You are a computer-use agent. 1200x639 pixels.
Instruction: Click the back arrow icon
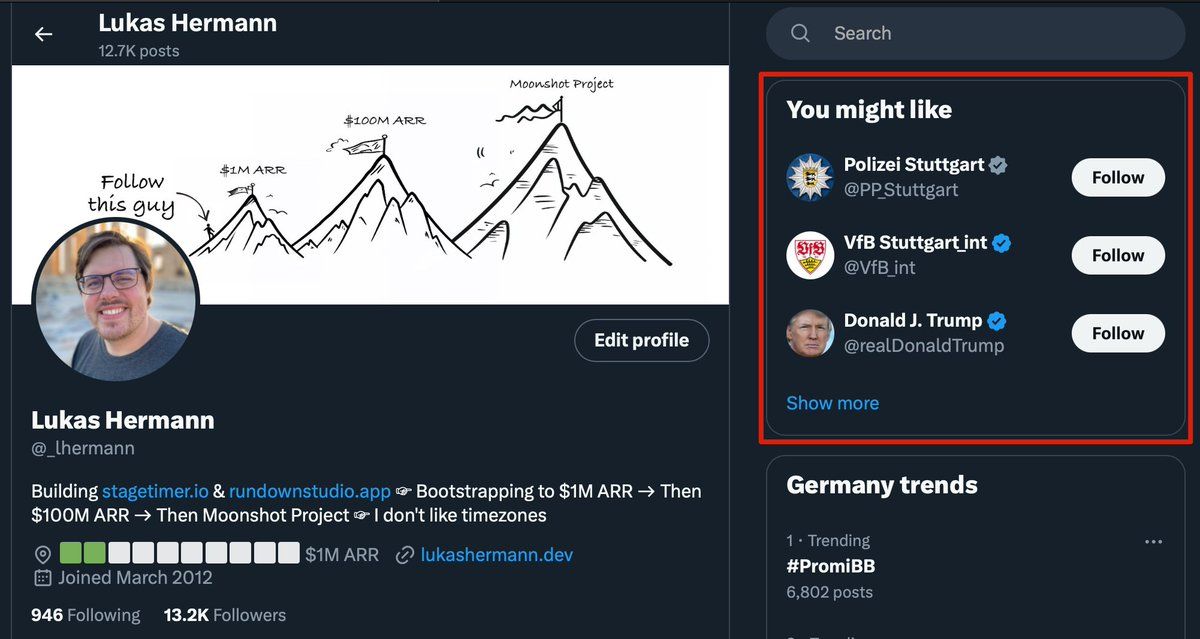[43, 34]
